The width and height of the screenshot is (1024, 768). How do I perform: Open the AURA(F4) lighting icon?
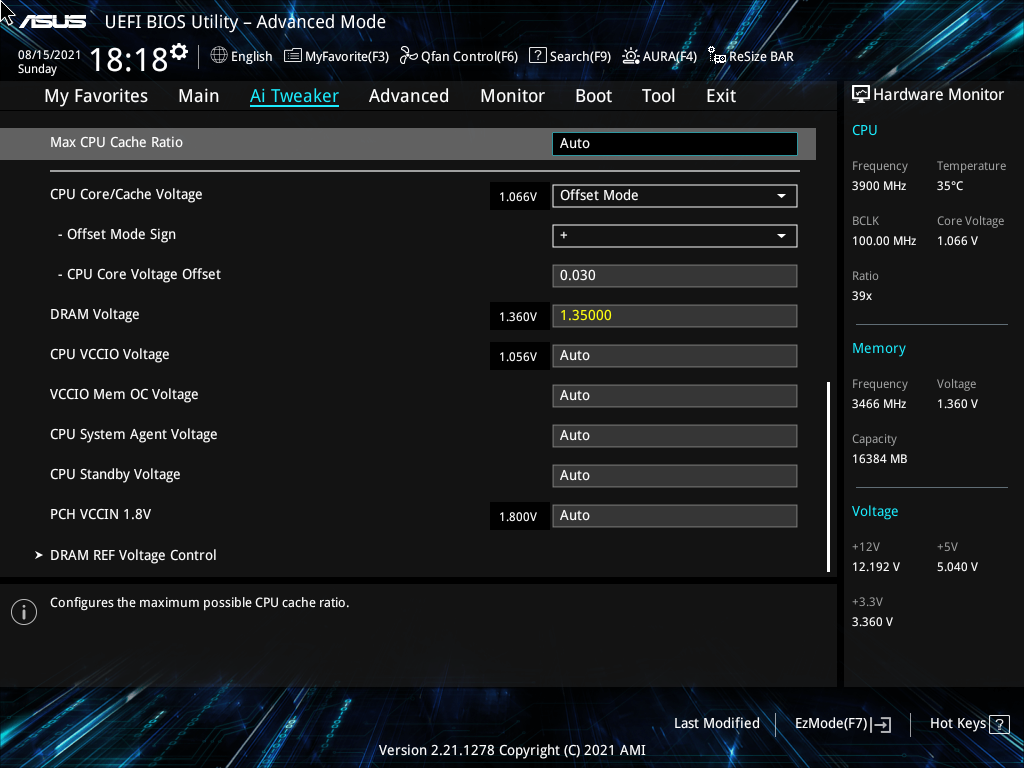[631, 56]
